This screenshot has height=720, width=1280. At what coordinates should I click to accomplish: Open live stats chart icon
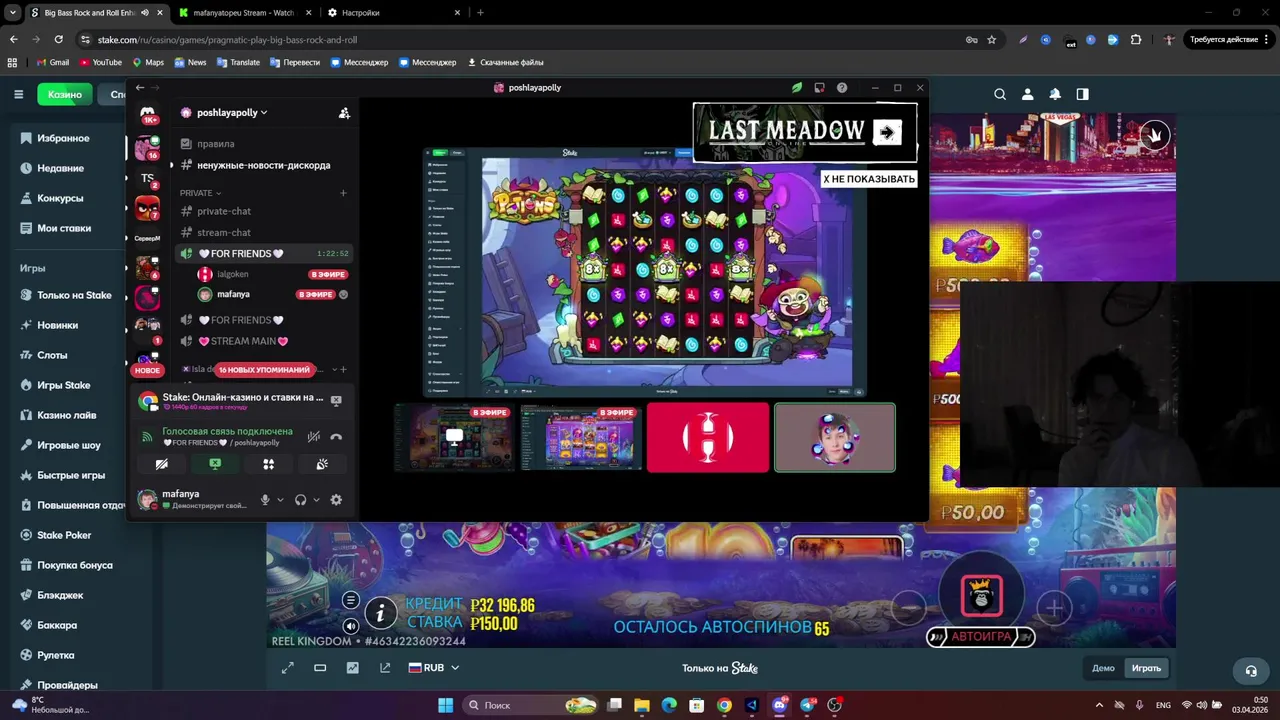pyautogui.click(x=352, y=668)
